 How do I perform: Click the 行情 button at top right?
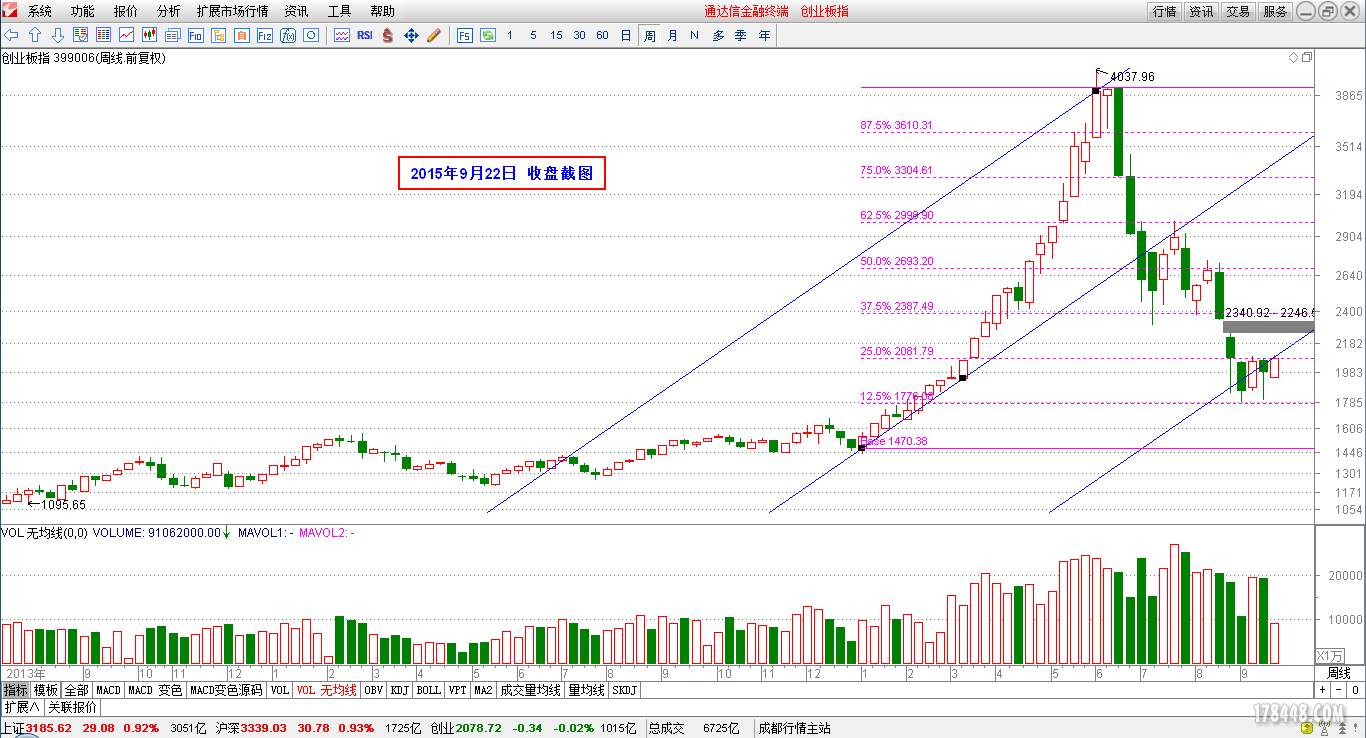tap(1164, 11)
